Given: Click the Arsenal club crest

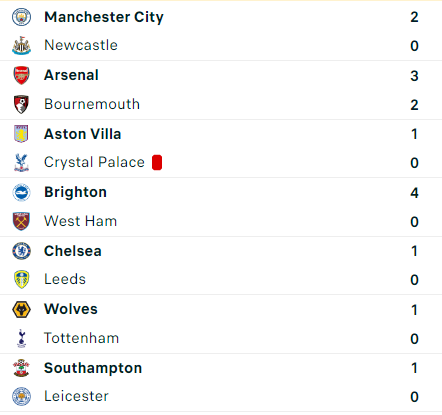Looking at the screenshot, I should tap(21, 75).
